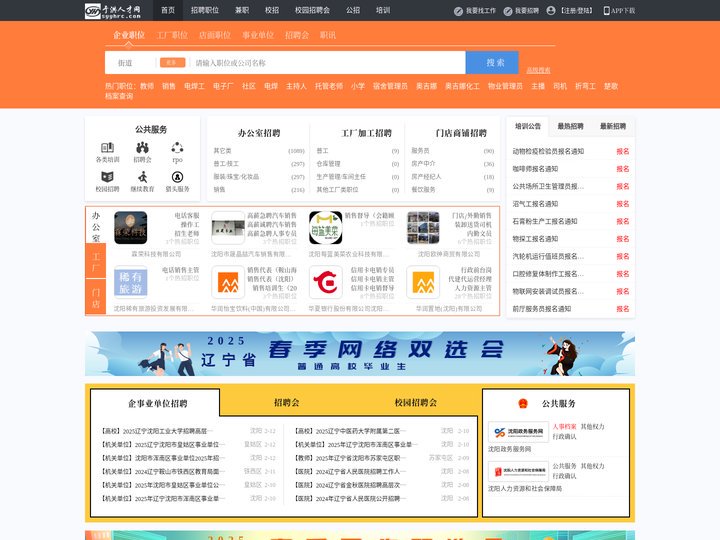The image size is (720, 540).
Task: Select the 企业职位 search tab
Action: 129,35
